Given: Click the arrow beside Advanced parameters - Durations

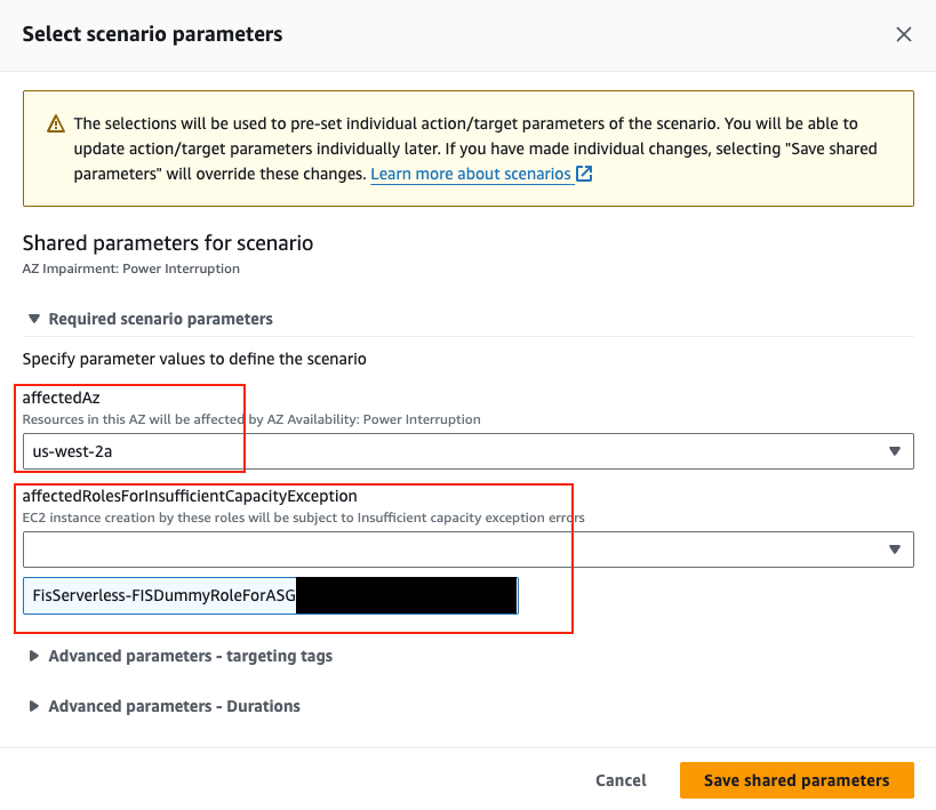Looking at the screenshot, I should click(x=34, y=706).
